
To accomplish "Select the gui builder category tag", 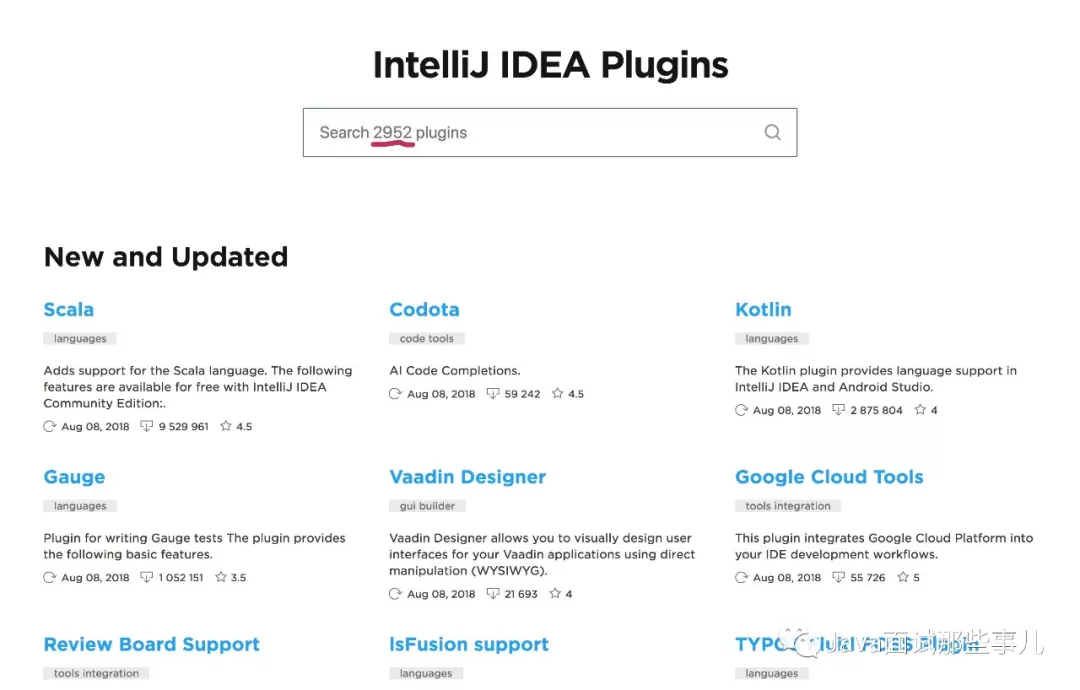I will pyautogui.click(x=427, y=506).
